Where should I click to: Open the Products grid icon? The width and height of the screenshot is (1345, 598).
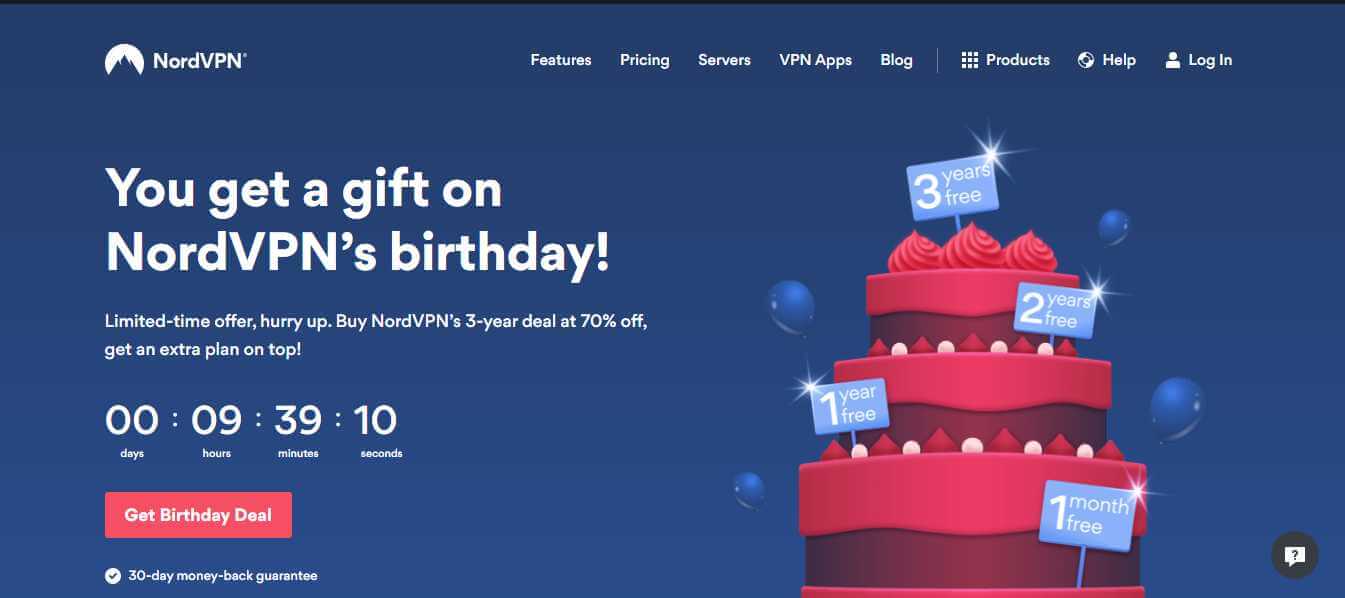969,60
